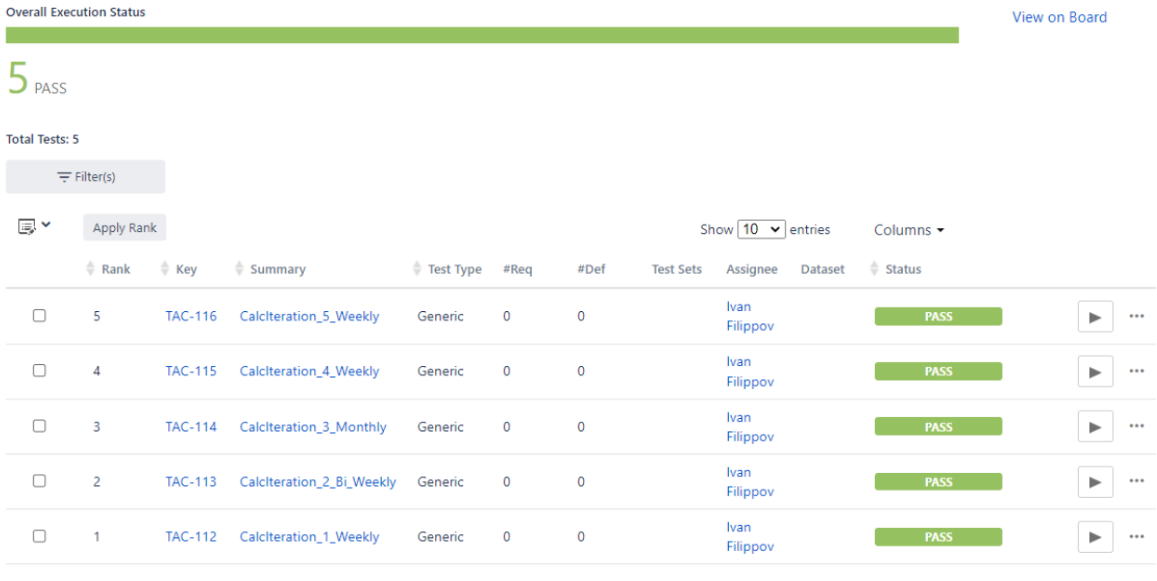
Task: Open more actions menu for TAC-113
Action: click(x=1136, y=482)
